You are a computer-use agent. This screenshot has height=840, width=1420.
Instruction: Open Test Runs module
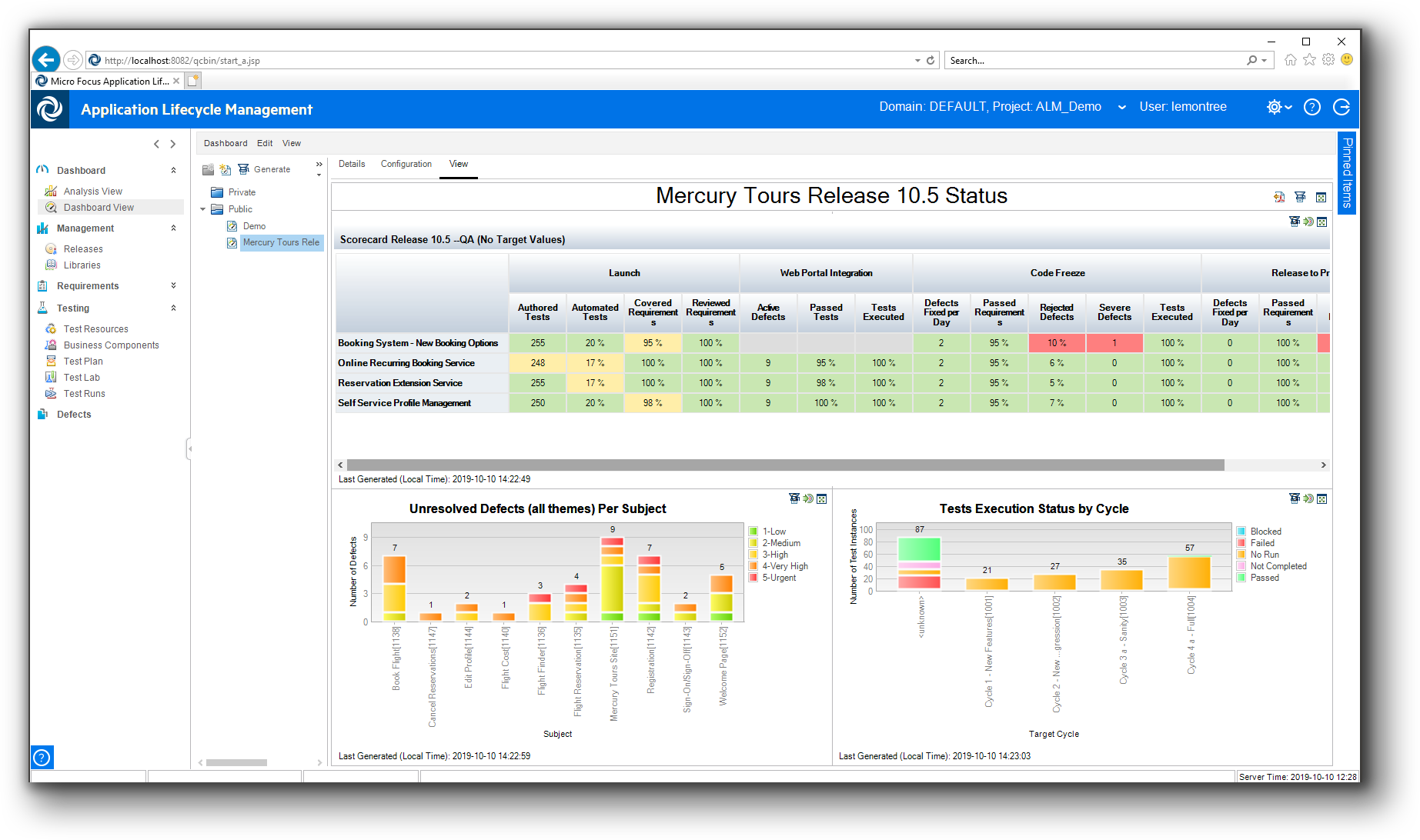pos(85,393)
